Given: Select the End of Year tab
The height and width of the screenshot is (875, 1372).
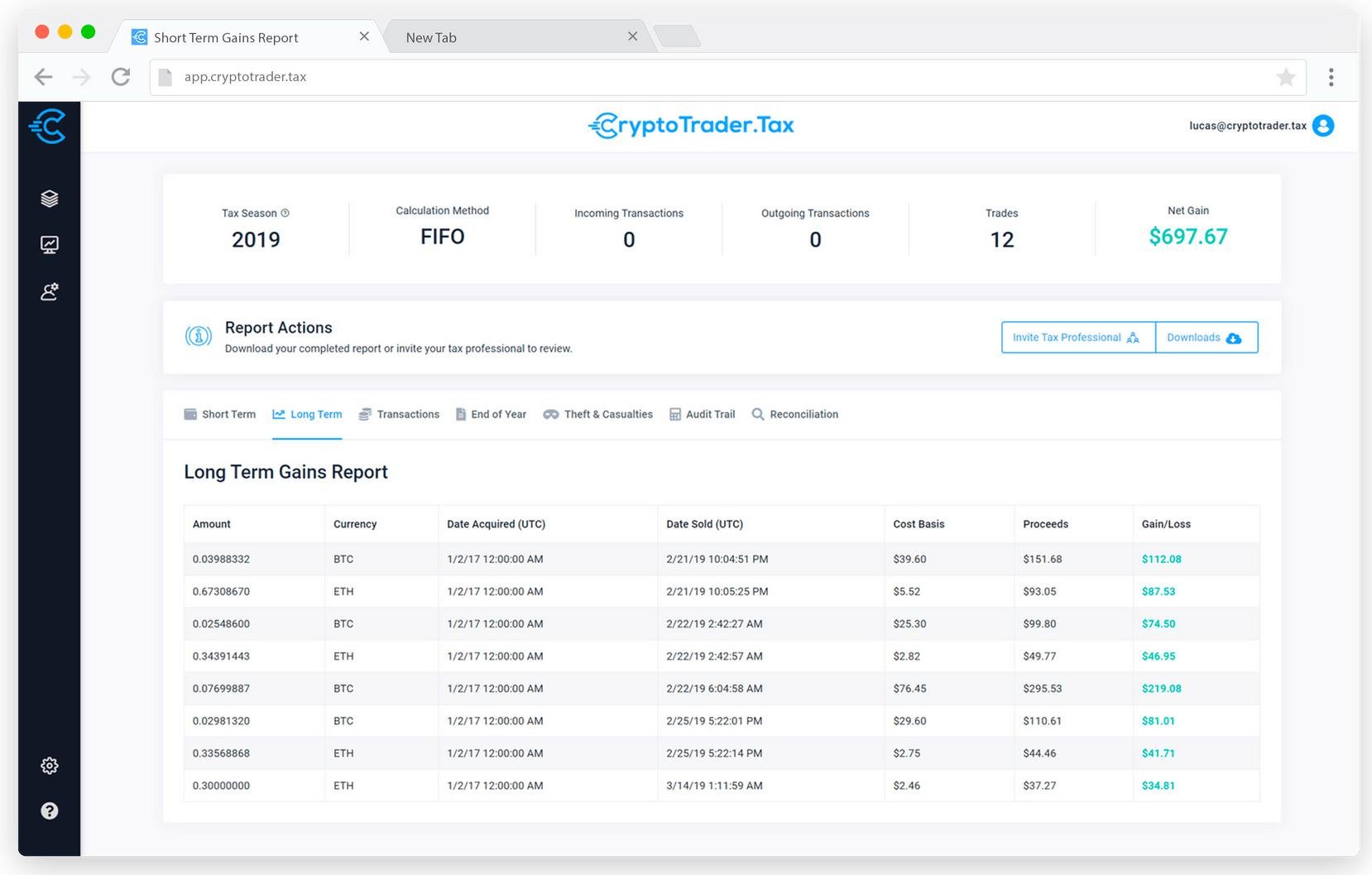Looking at the screenshot, I should click(x=491, y=415).
